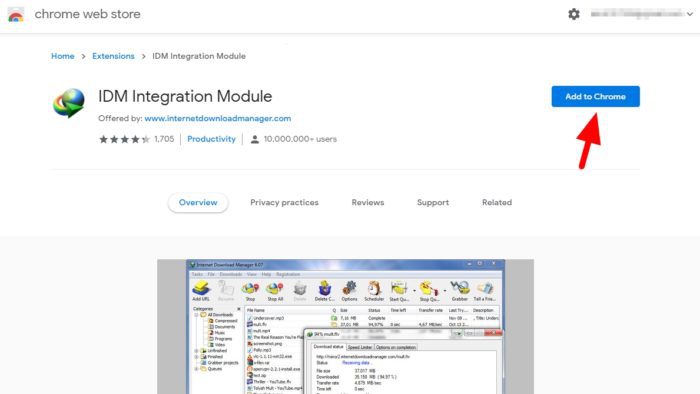Select All Downloads folder in IDM tree

(217, 315)
